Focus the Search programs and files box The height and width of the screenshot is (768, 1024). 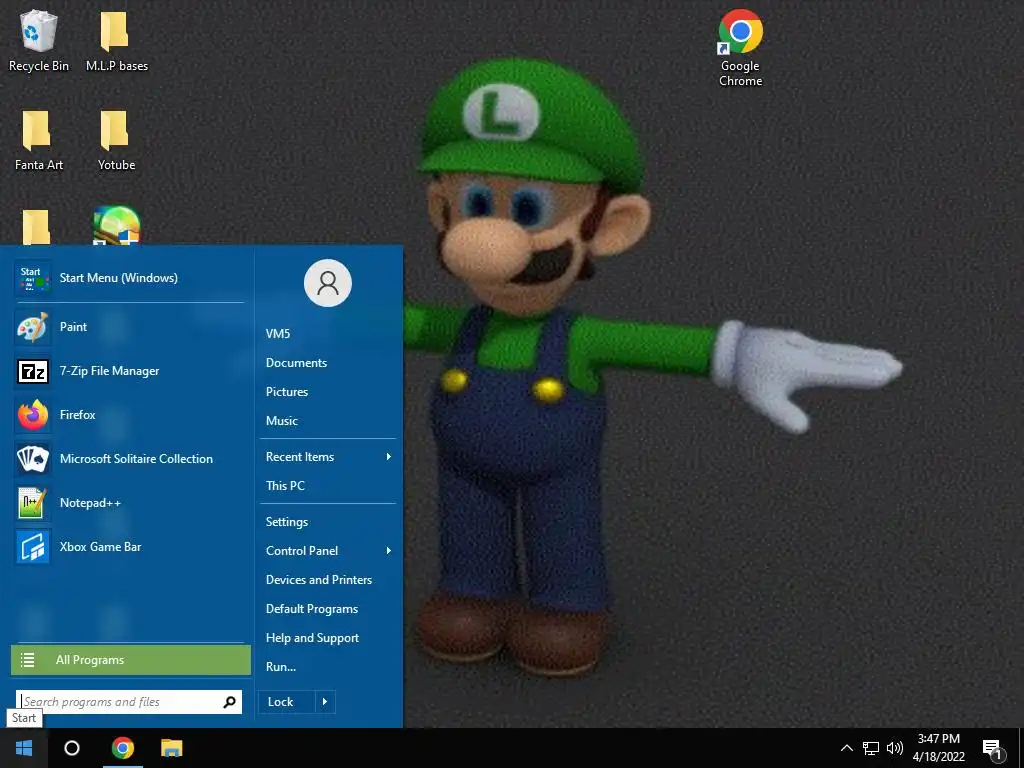(x=129, y=702)
